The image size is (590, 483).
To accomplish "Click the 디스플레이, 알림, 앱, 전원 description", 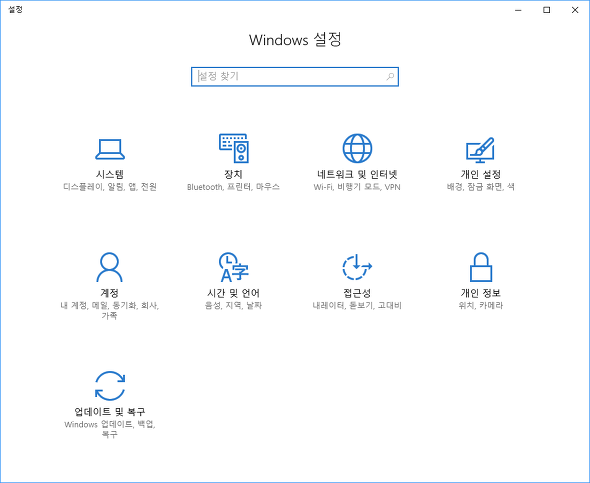I will coord(110,187).
